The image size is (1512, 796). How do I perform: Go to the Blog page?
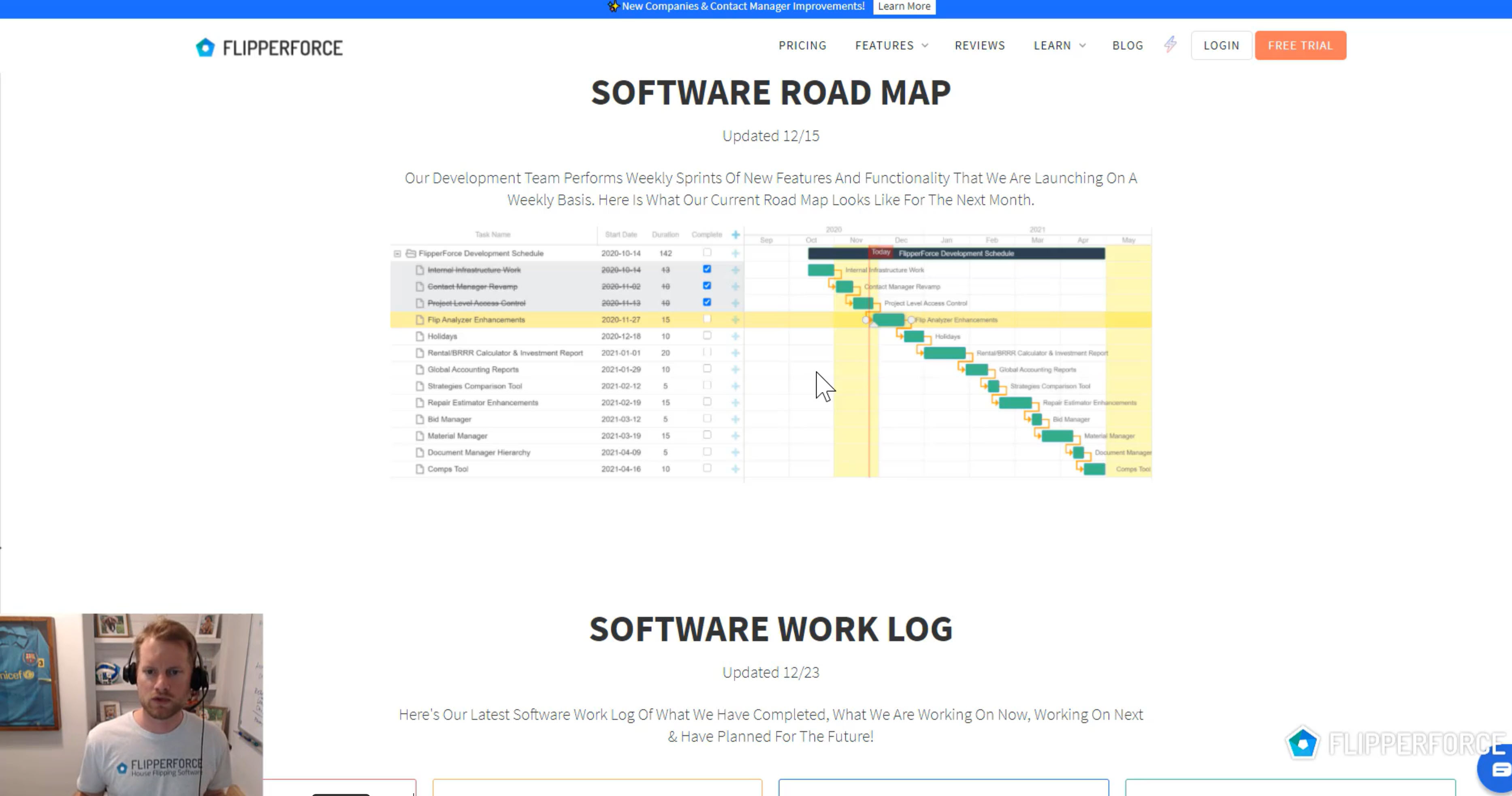(x=1128, y=45)
